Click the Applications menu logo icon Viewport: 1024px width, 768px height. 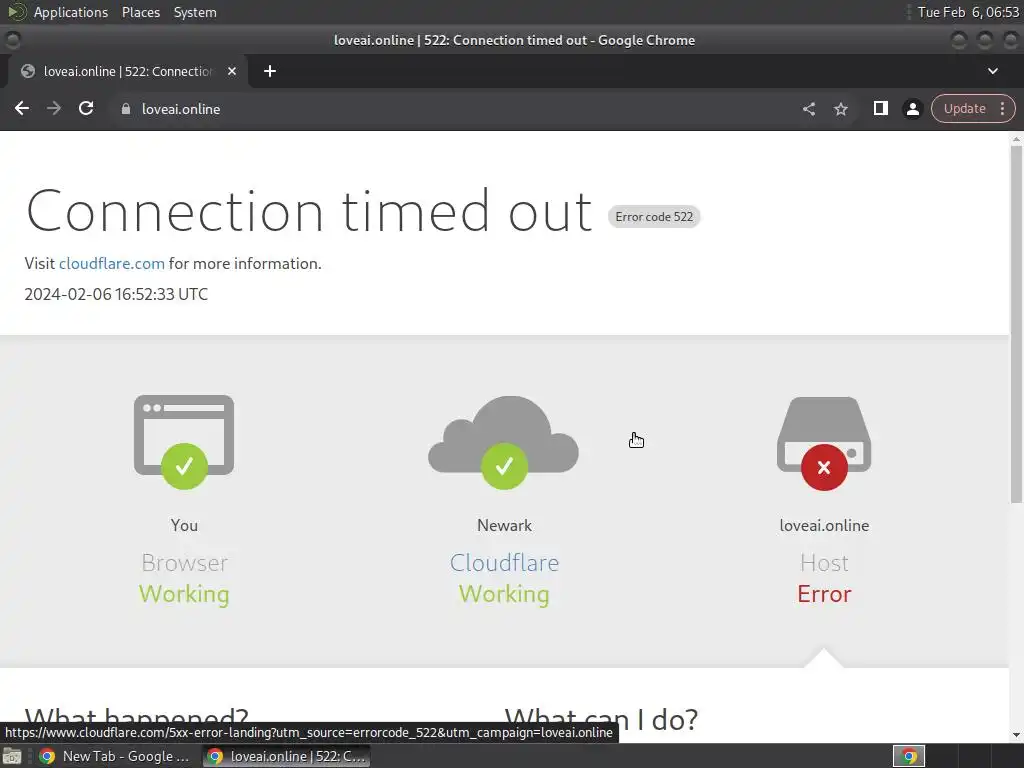pos(16,12)
